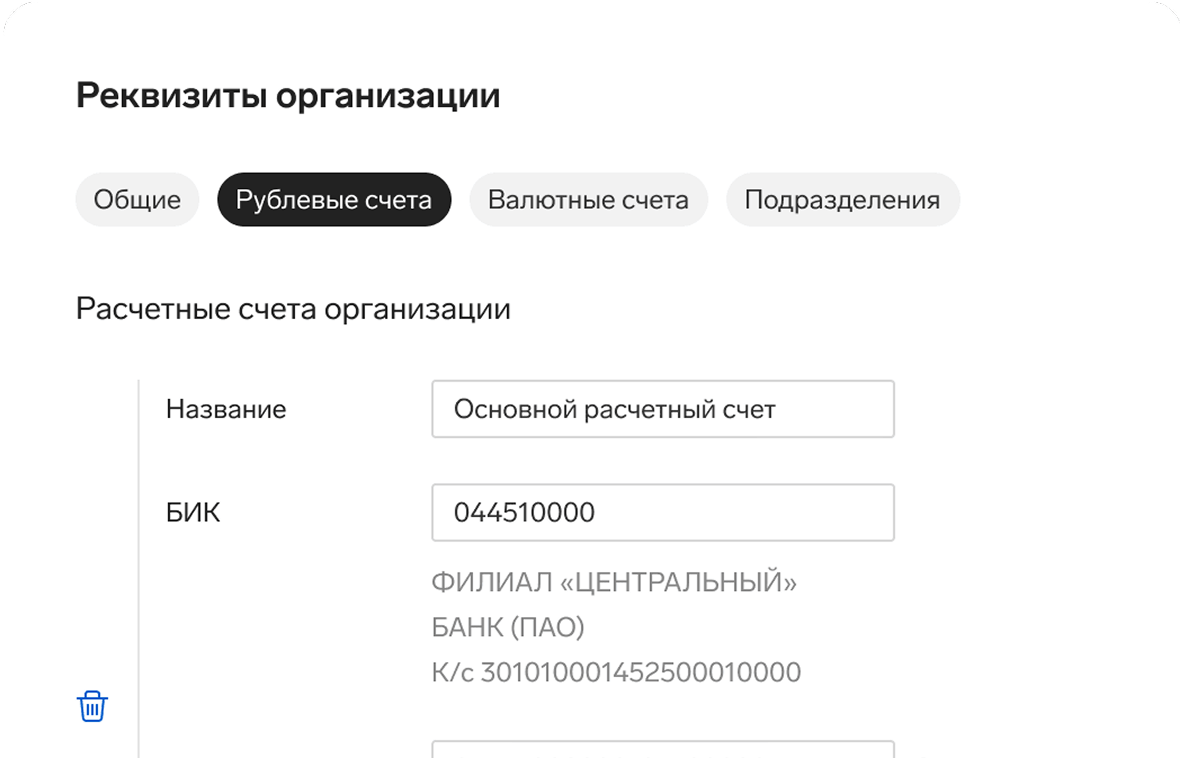Image resolution: width=1180 pixels, height=758 pixels.
Task: Click the Название input field
Action: [663, 408]
